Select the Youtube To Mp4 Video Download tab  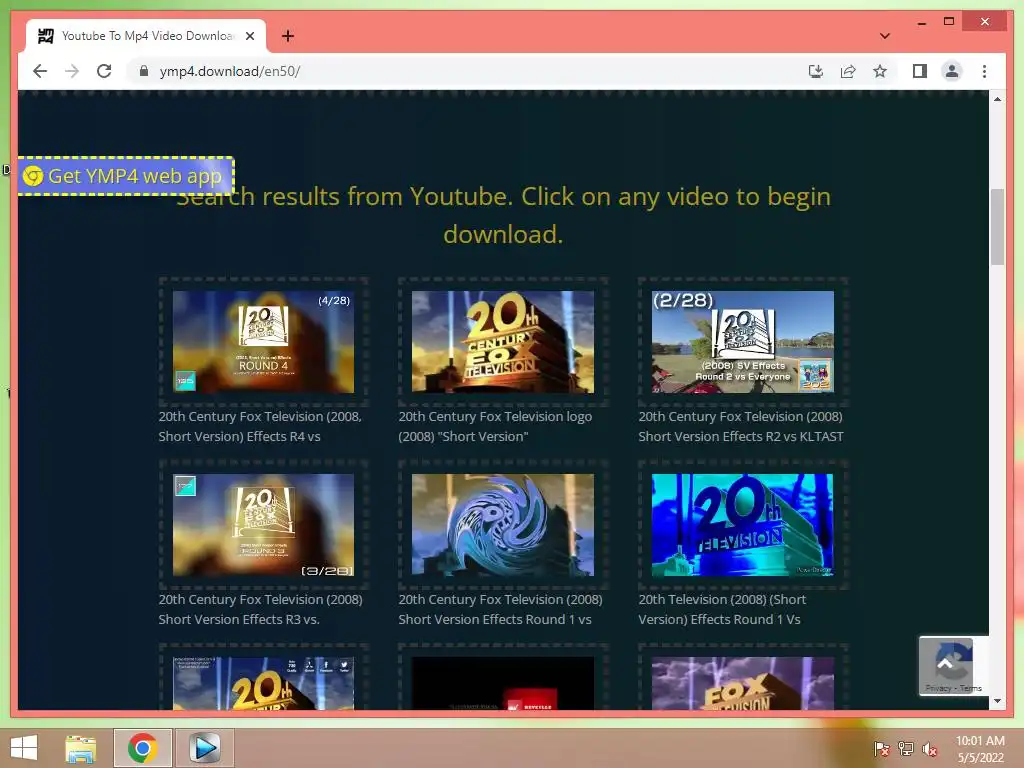click(x=146, y=36)
